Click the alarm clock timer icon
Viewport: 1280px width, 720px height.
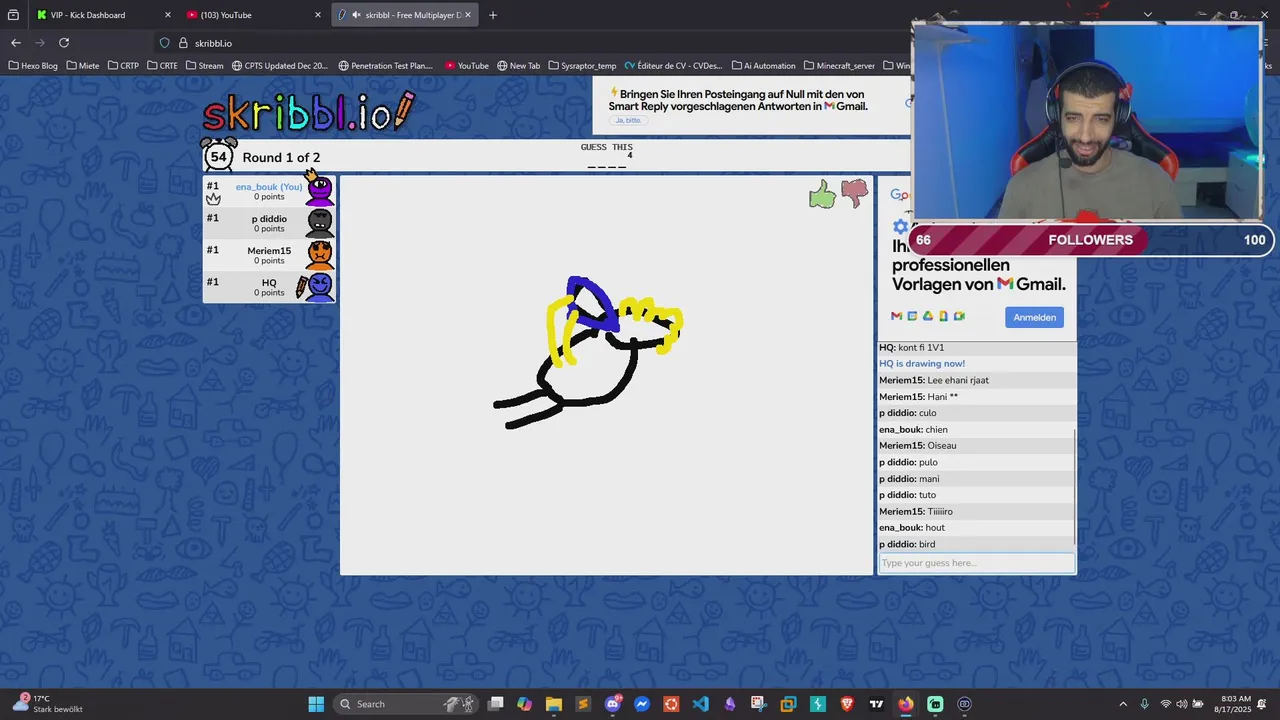point(219,156)
